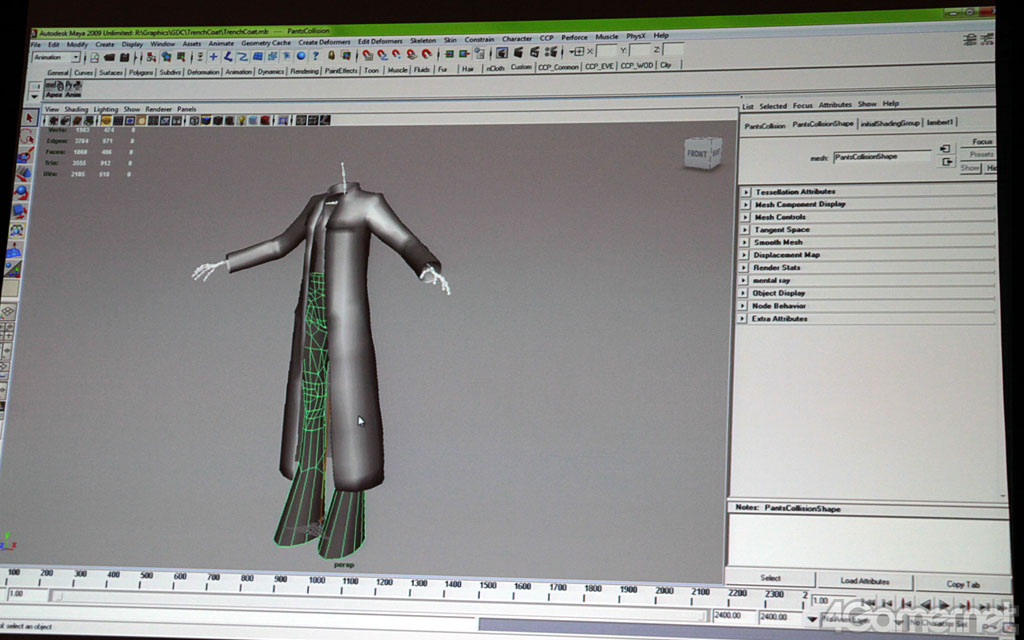
Task: Click the Apex shelf icon
Action: [x=53, y=88]
